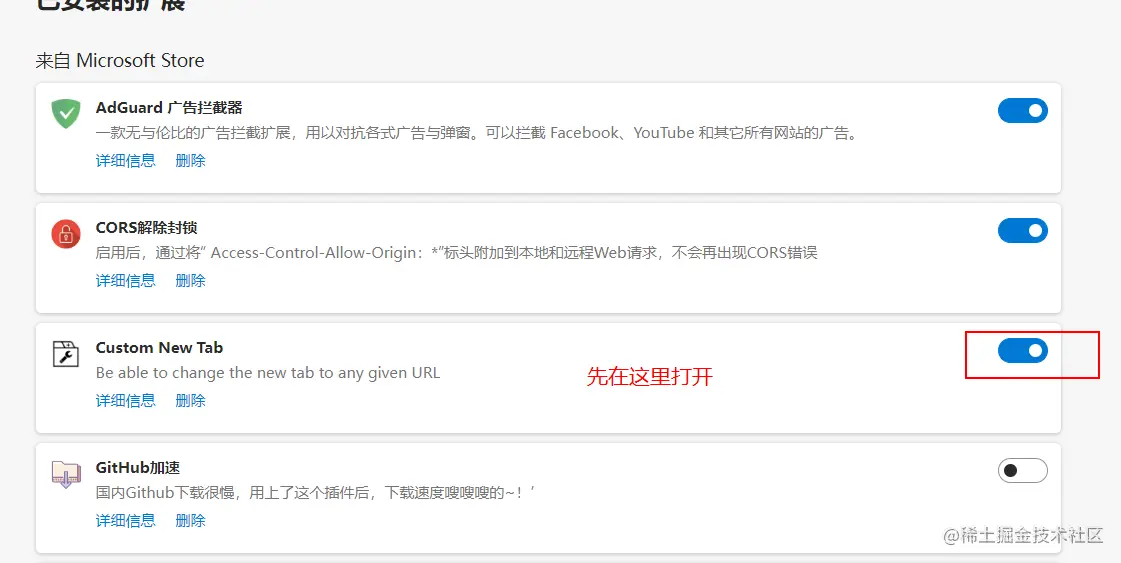Image resolution: width=1121 pixels, height=563 pixels.
Task: Click the CORS red lock icon
Action: pos(66,234)
